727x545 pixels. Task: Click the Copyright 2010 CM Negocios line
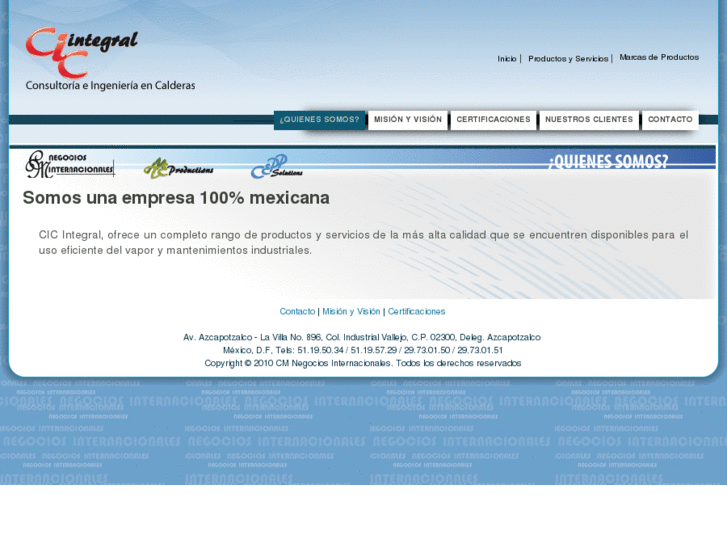(363, 363)
